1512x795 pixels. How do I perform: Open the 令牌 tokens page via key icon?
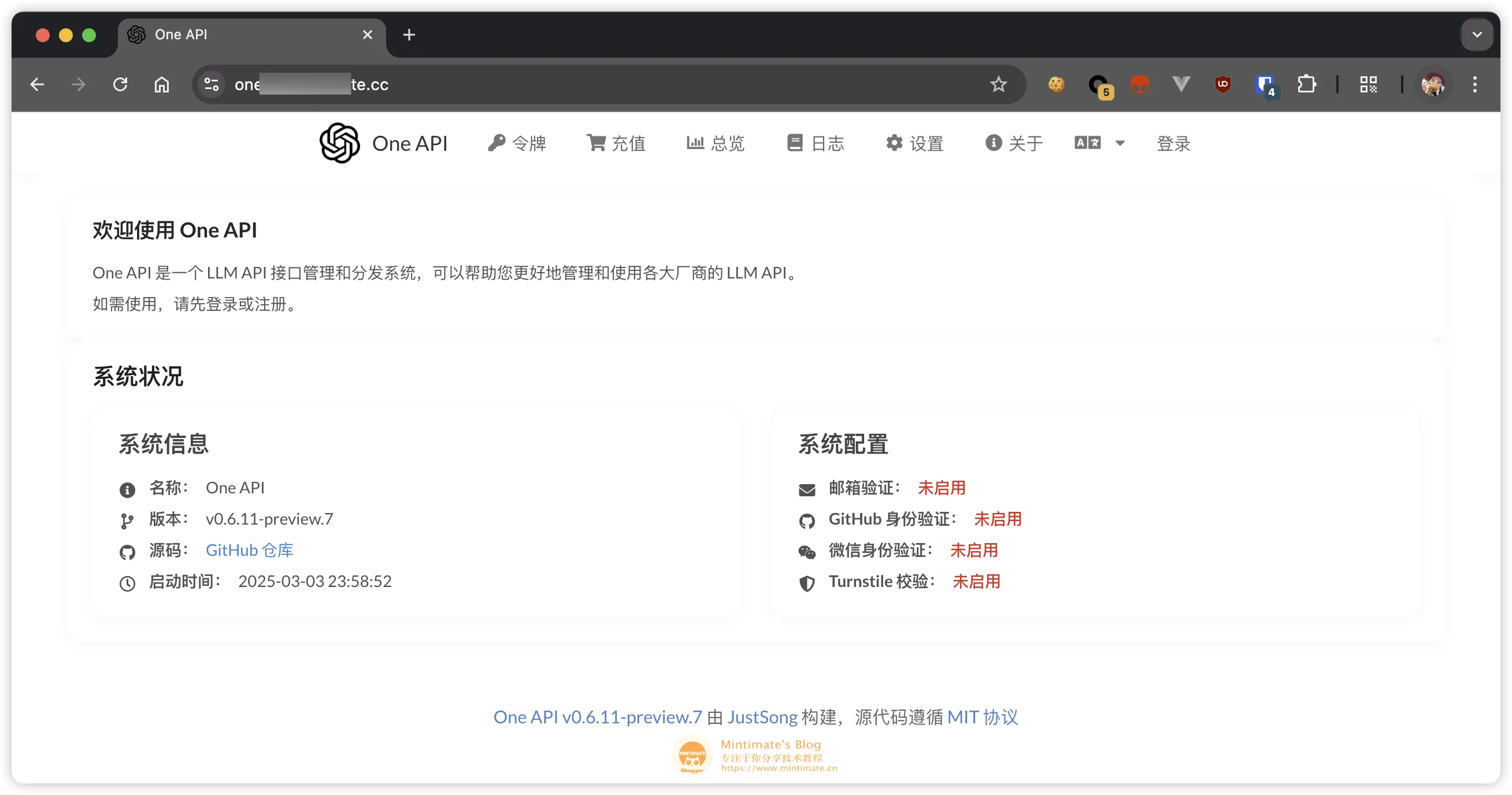tap(497, 143)
